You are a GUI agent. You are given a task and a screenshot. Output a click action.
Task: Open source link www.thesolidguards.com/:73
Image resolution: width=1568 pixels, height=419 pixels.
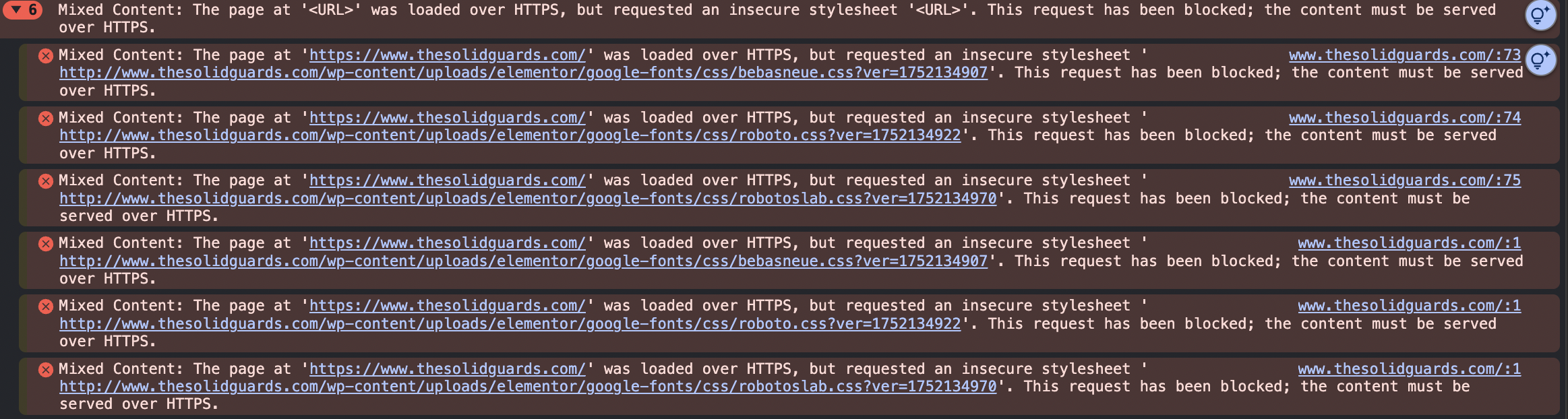point(1405,55)
